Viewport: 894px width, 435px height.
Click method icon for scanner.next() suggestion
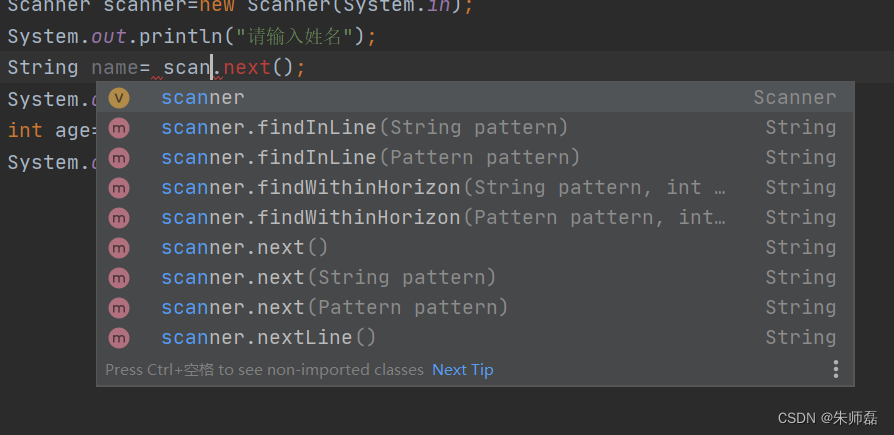(119, 248)
